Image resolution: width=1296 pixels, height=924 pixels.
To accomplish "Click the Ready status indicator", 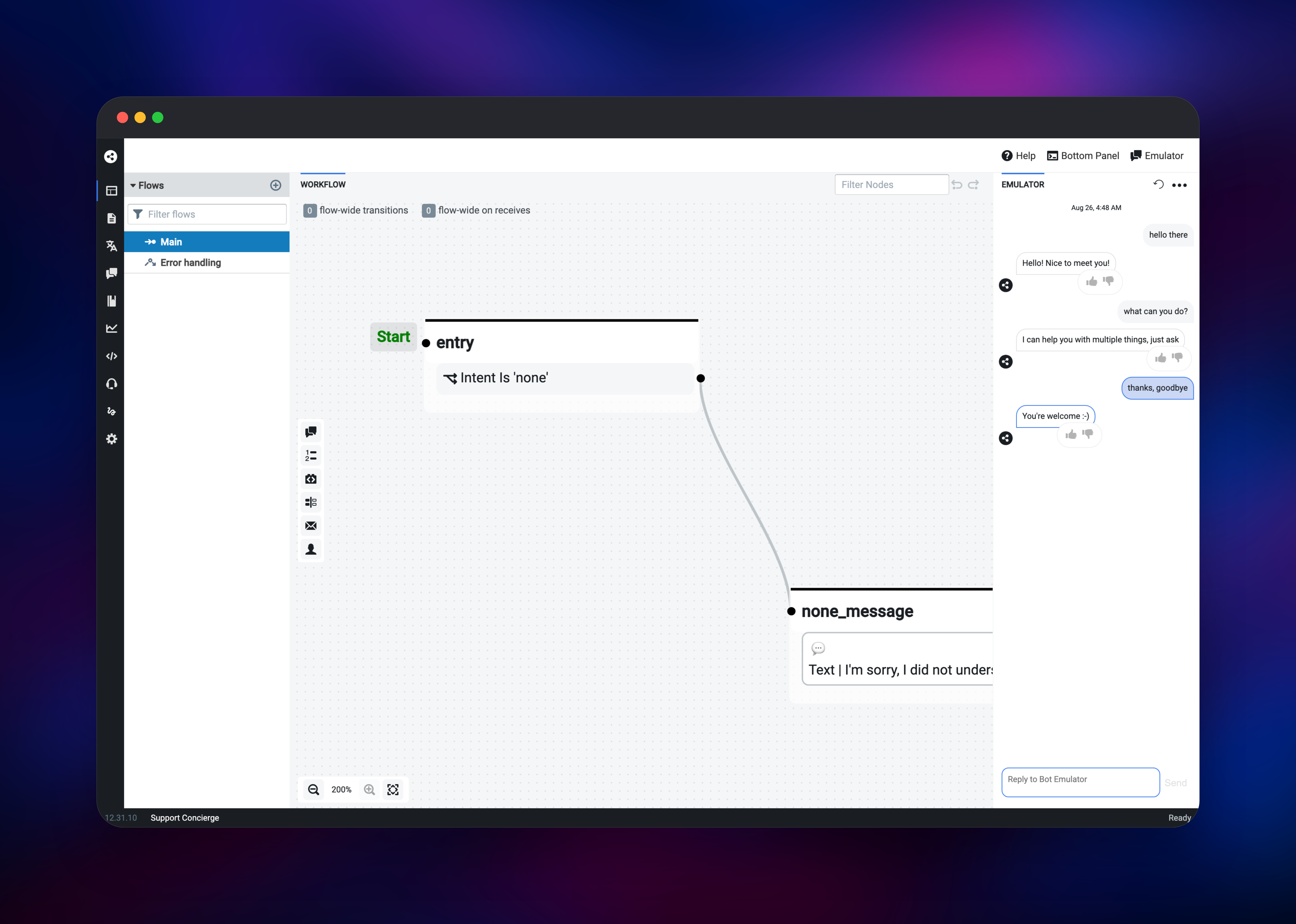I will coord(1179,818).
